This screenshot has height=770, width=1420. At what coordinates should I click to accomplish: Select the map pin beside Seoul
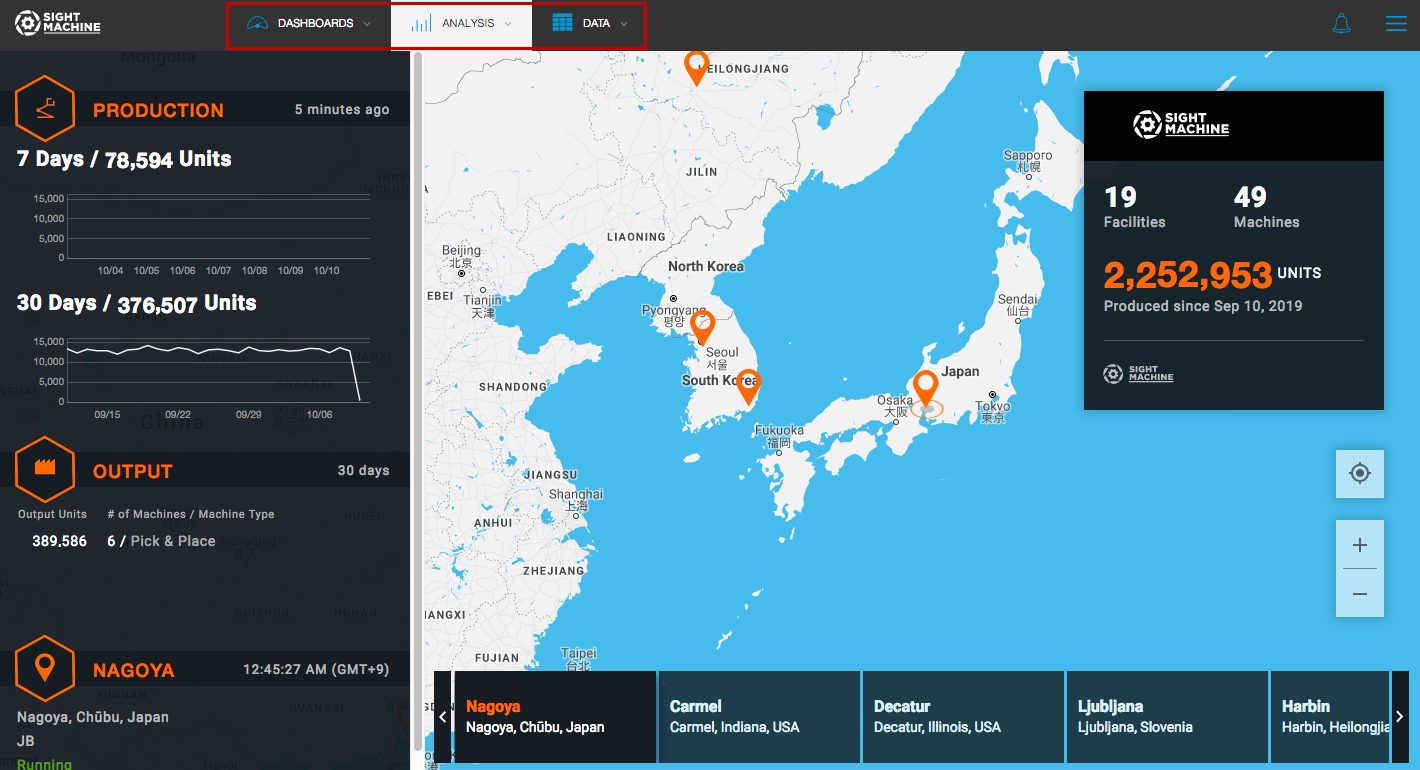(703, 328)
